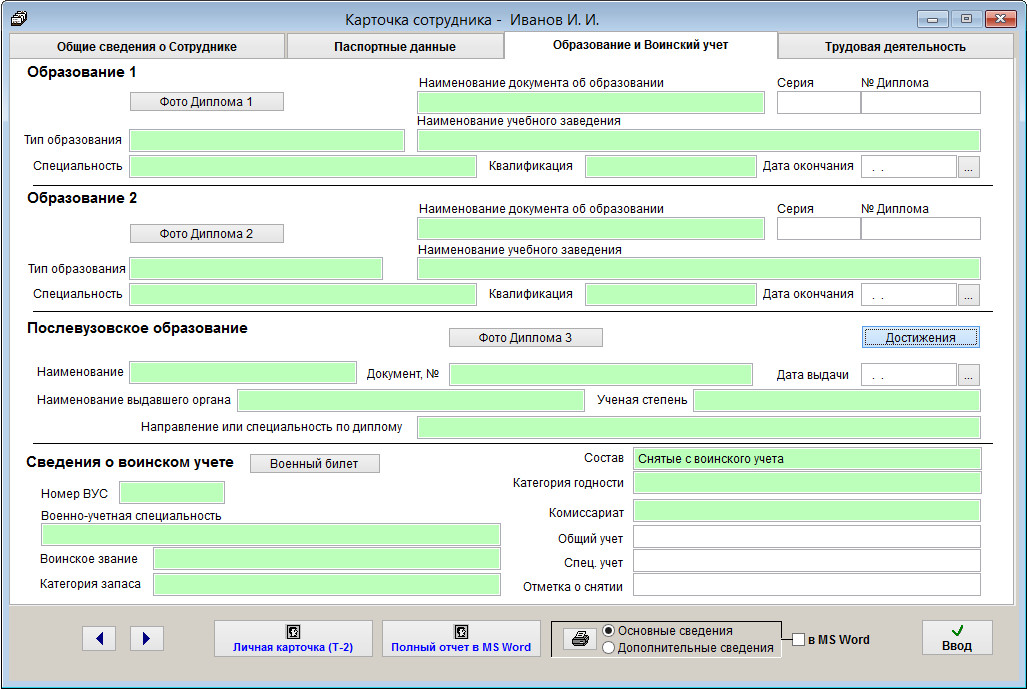Generate Полный отчет в MS Word
The height and width of the screenshot is (690, 1029).
[x=461, y=639]
